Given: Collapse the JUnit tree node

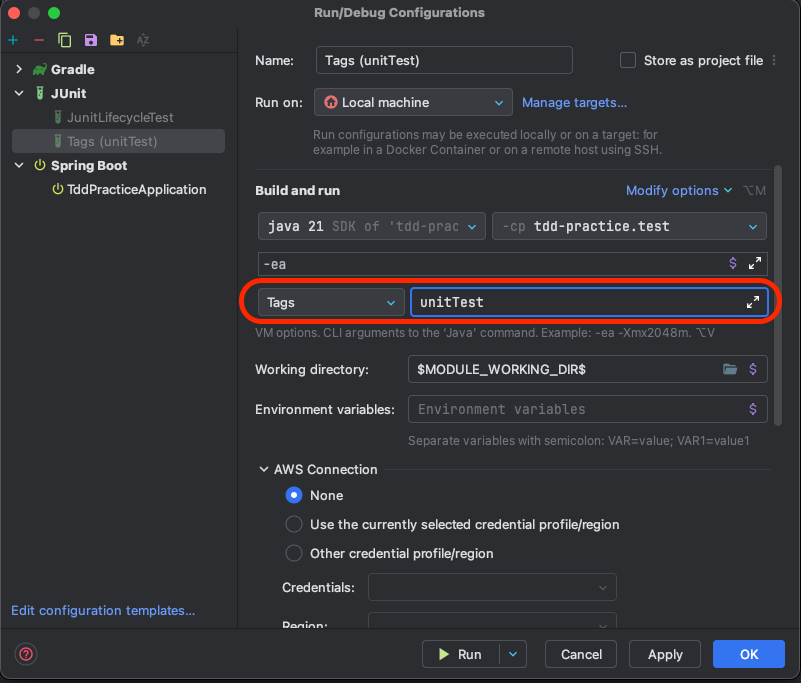Looking at the screenshot, I should pyautogui.click(x=19, y=93).
